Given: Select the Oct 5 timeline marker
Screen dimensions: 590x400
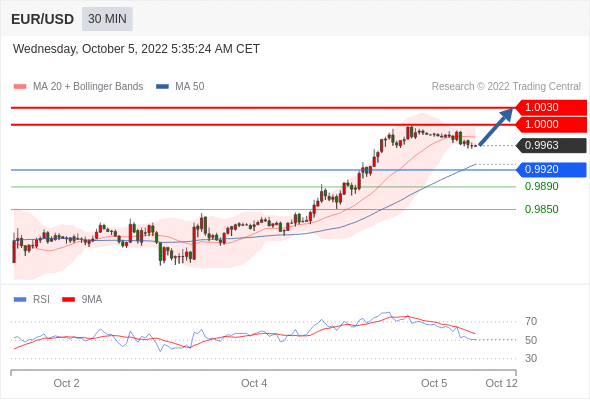Looking at the screenshot, I should point(434,383).
